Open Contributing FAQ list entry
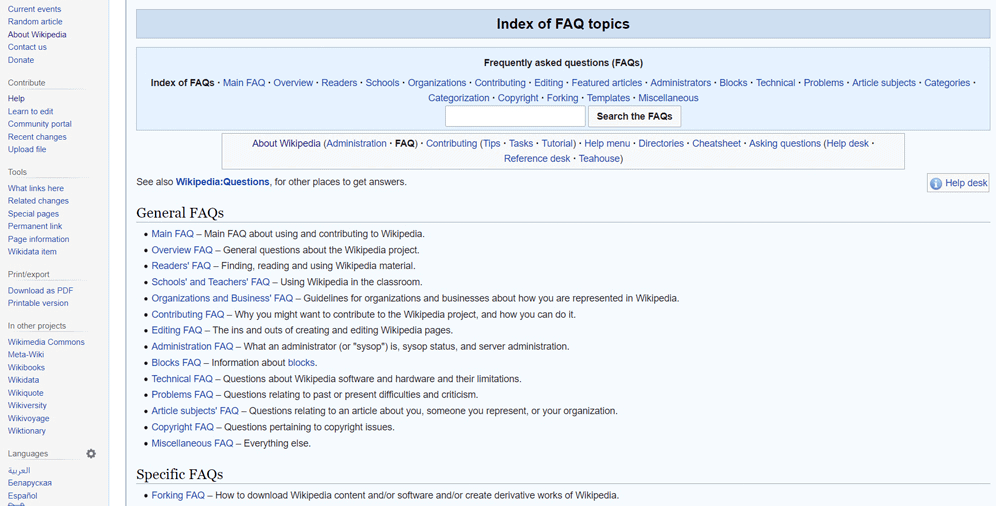The height and width of the screenshot is (506, 996). click(187, 314)
